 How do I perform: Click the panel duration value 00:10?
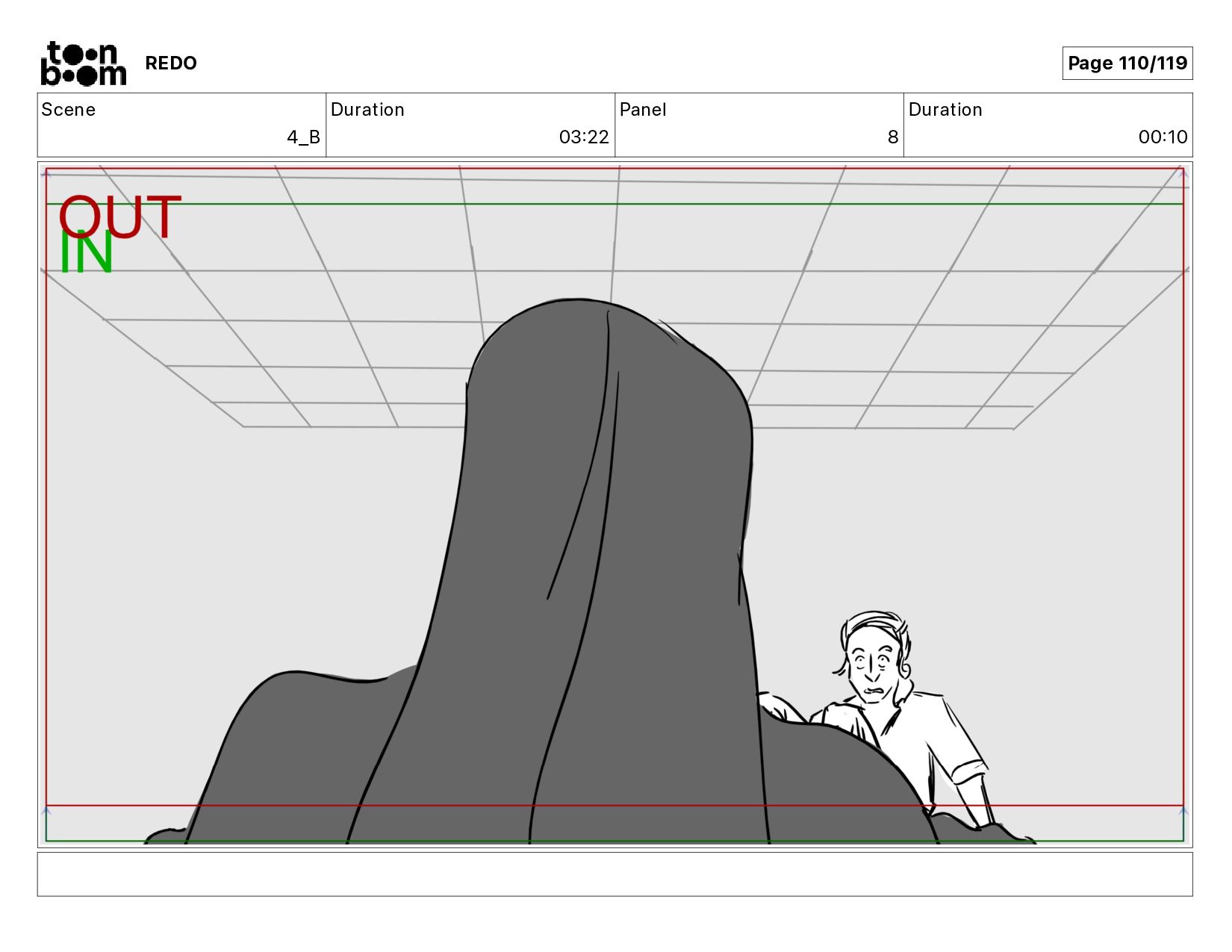pos(1163,137)
